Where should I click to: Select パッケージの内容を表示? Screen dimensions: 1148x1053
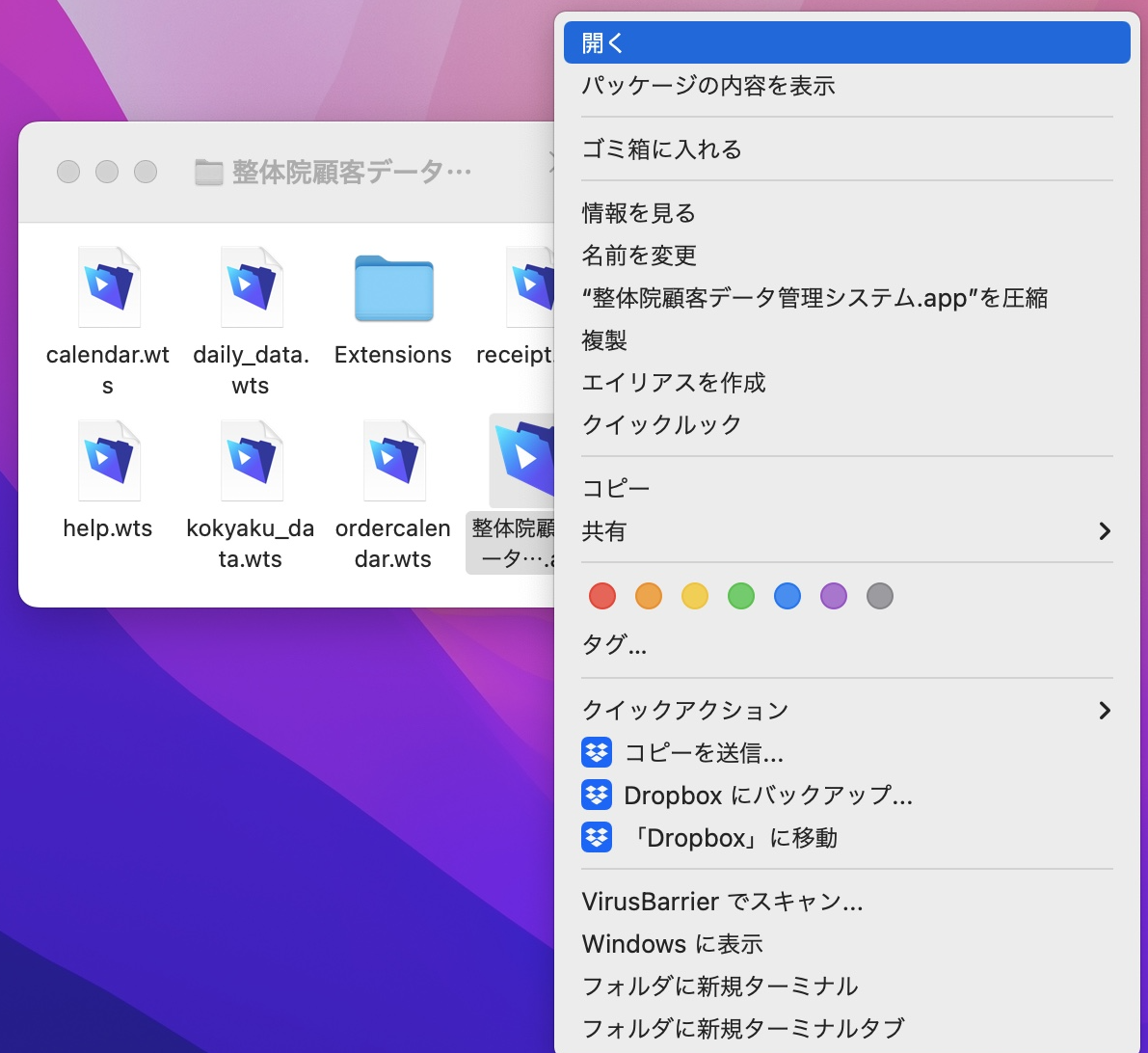709,86
